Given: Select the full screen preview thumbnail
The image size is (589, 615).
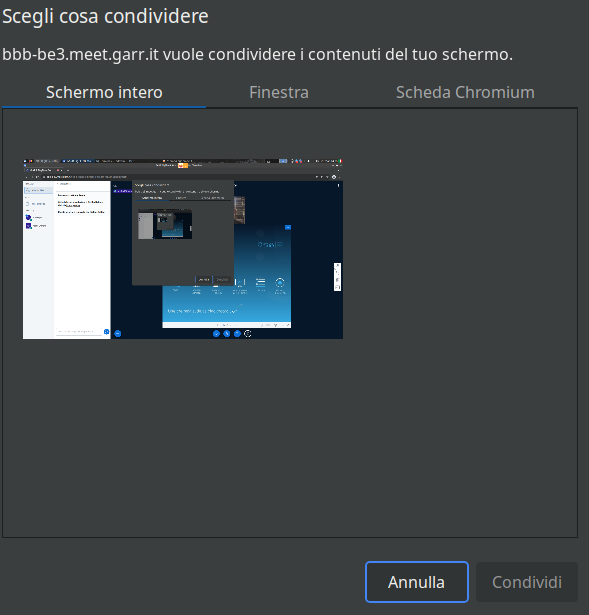Looking at the screenshot, I should click(183, 249).
